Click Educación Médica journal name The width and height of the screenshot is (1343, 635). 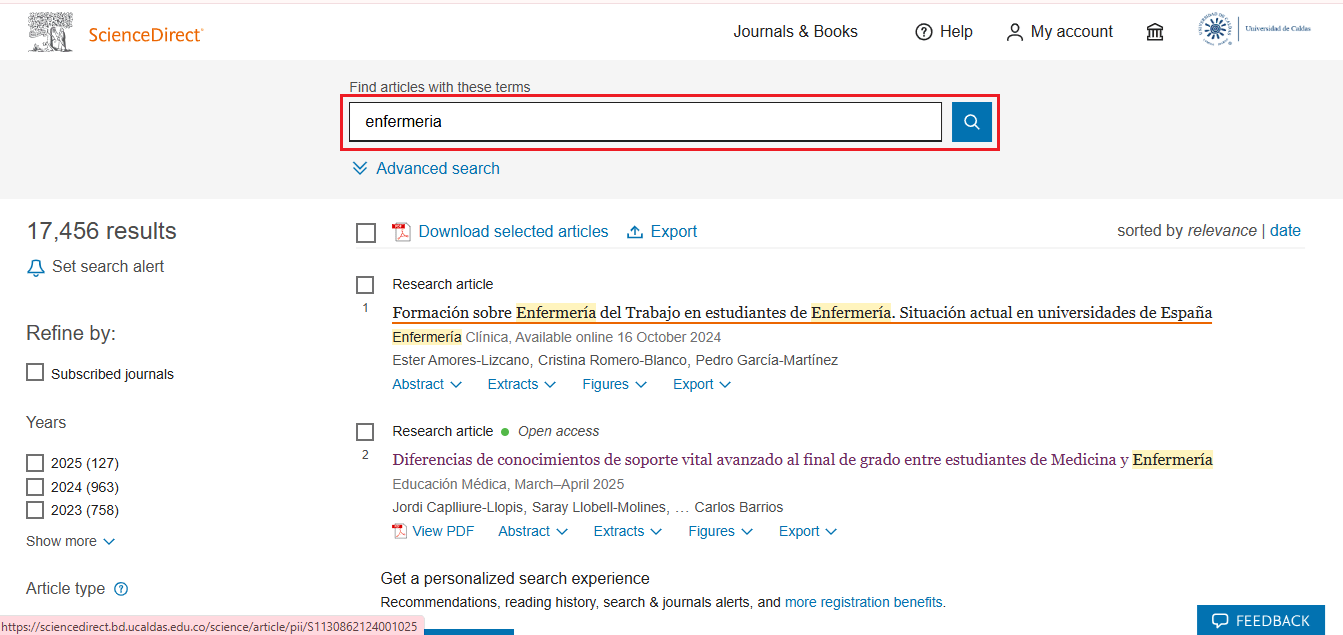450,484
